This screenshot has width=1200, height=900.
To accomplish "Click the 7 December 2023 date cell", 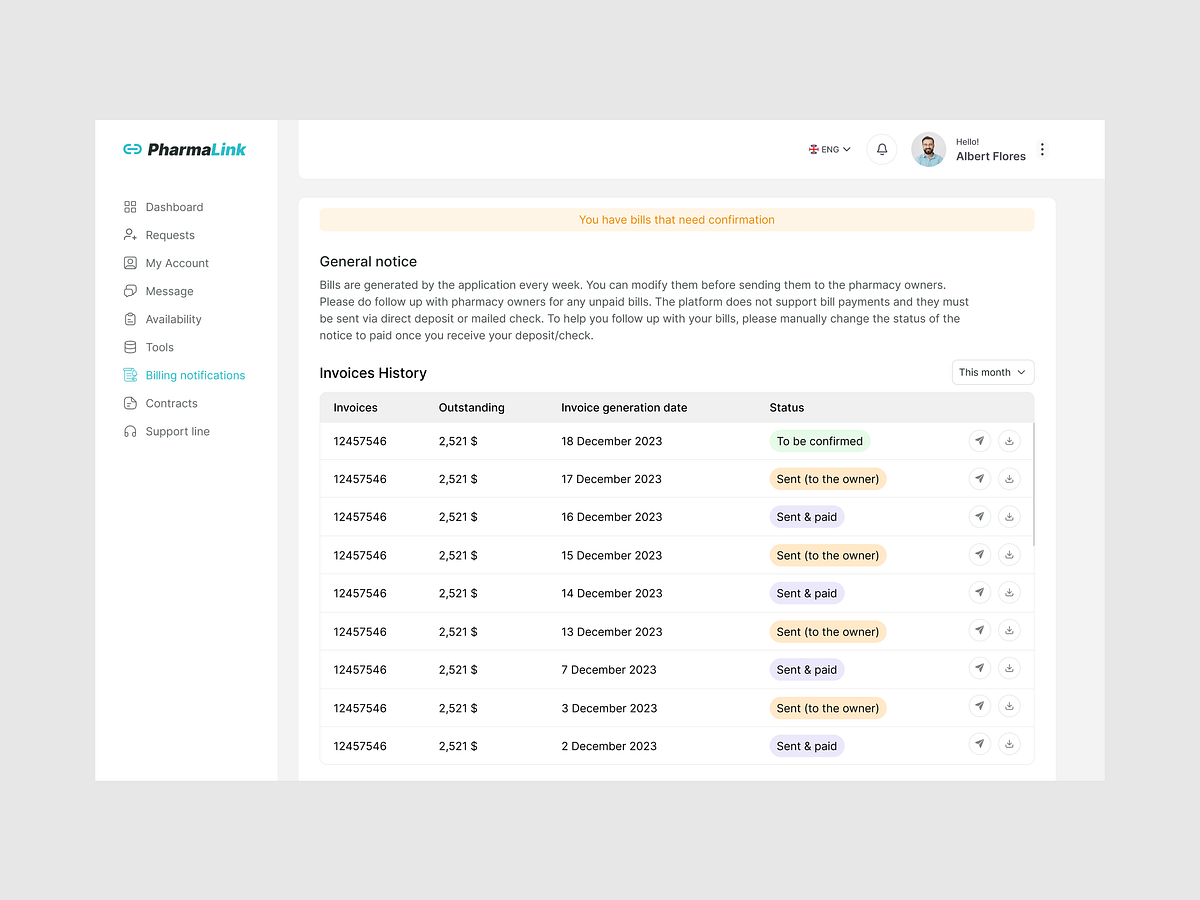I will [x=609, y=670].
